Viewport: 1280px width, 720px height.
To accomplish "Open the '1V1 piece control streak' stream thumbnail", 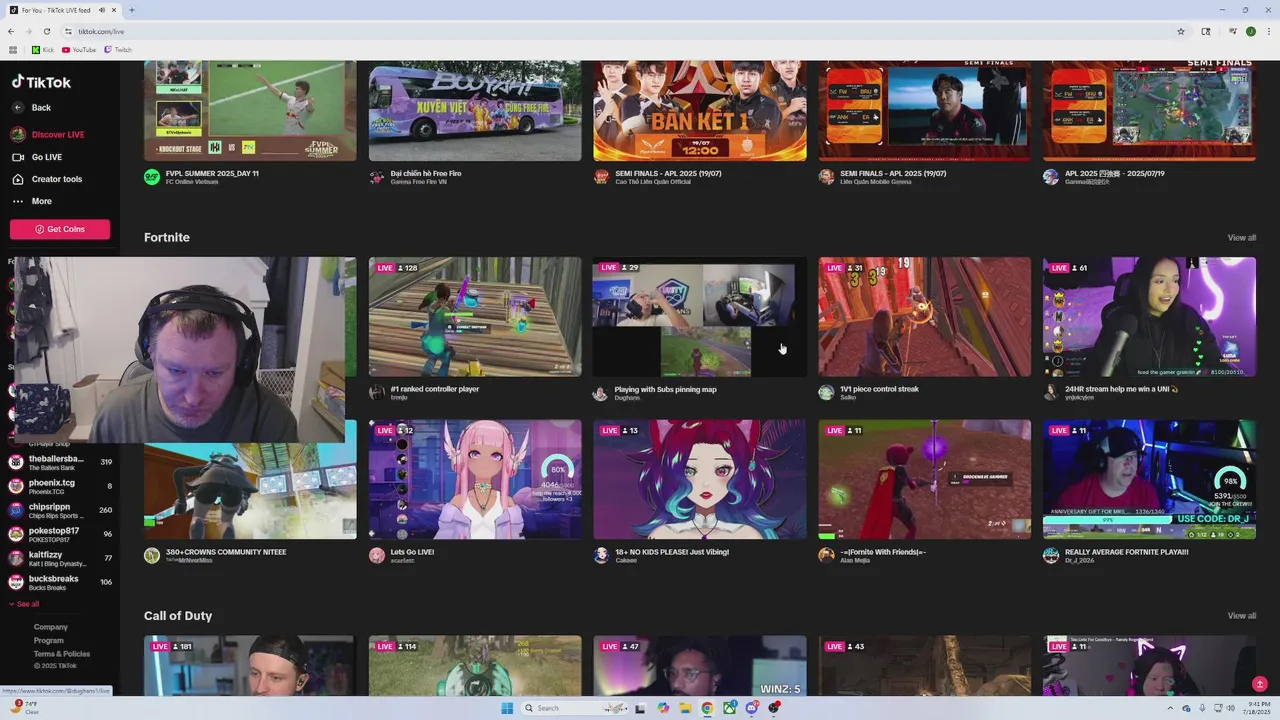I will pyautogui.click(x=925, y=317).
